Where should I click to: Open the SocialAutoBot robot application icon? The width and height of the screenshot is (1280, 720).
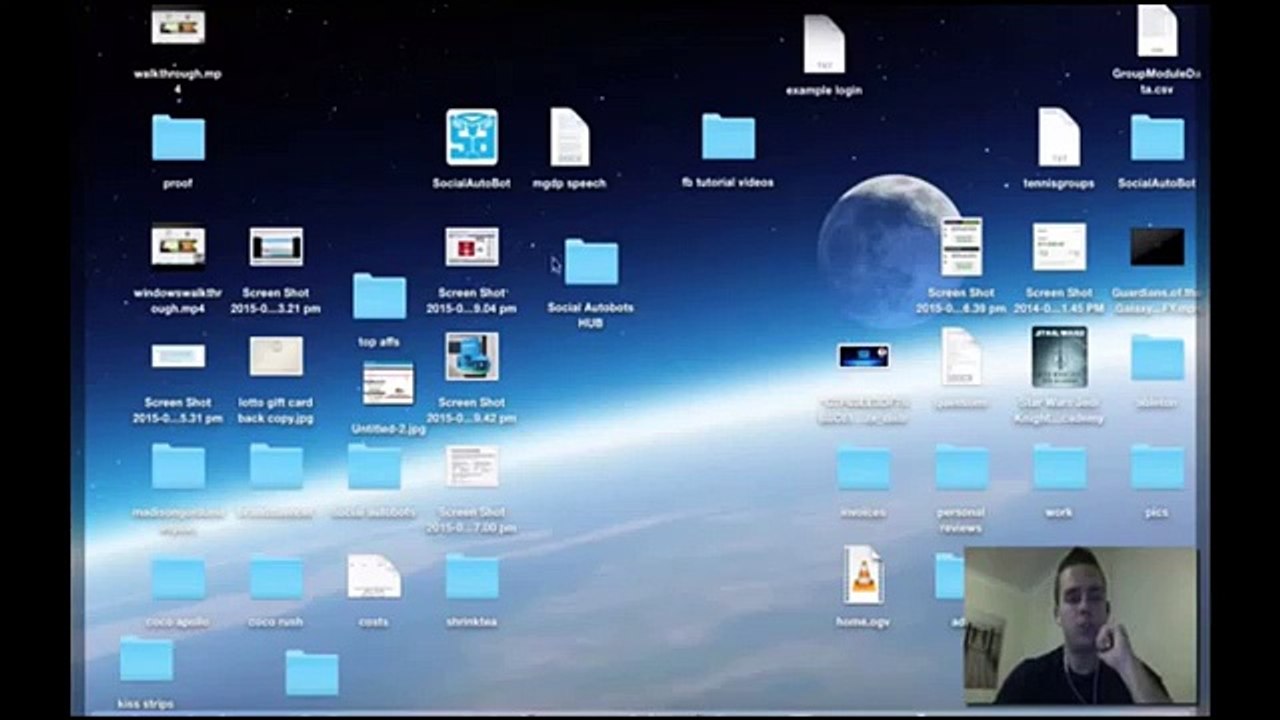click(471, 138)
